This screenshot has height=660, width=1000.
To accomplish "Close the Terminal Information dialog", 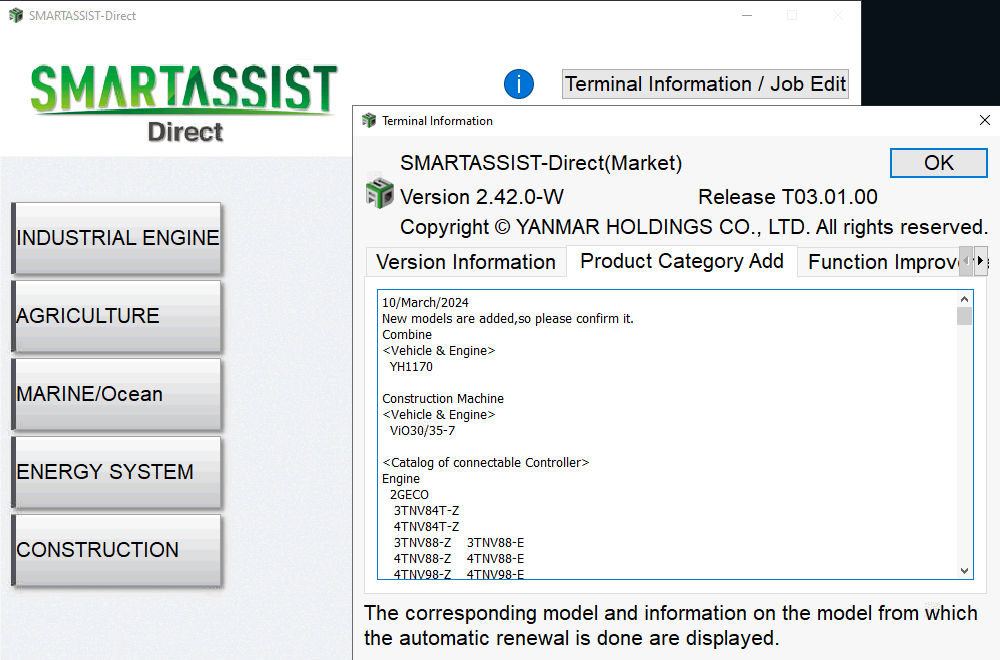I will 984,121.
